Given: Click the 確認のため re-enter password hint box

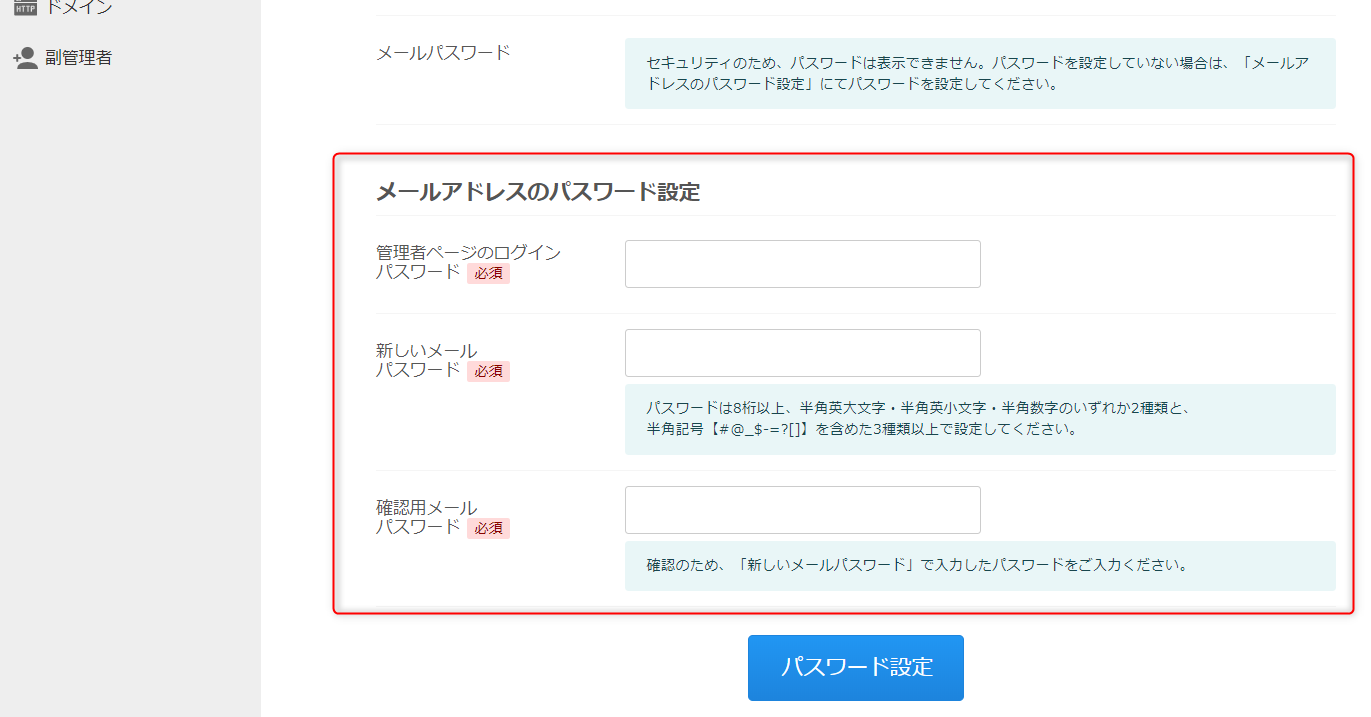Looking at the screenshot, I should click(x=979, y=565).
